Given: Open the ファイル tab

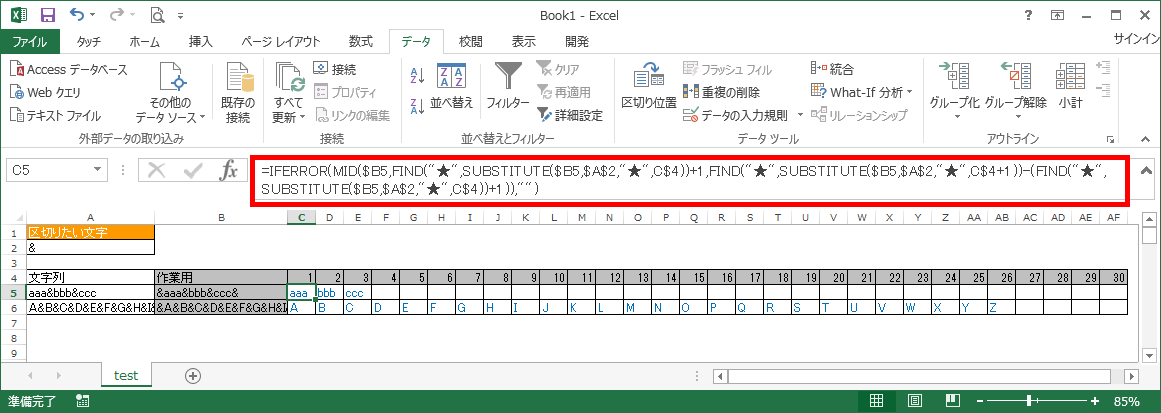Looking at the screenshot, I should click(30, 41).
